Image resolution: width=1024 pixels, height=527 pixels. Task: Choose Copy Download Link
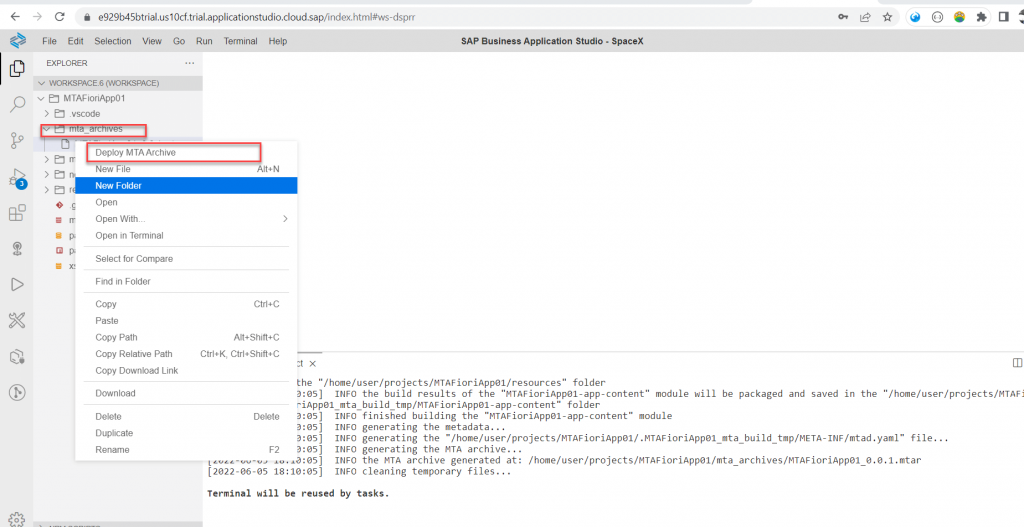[187, 370]
